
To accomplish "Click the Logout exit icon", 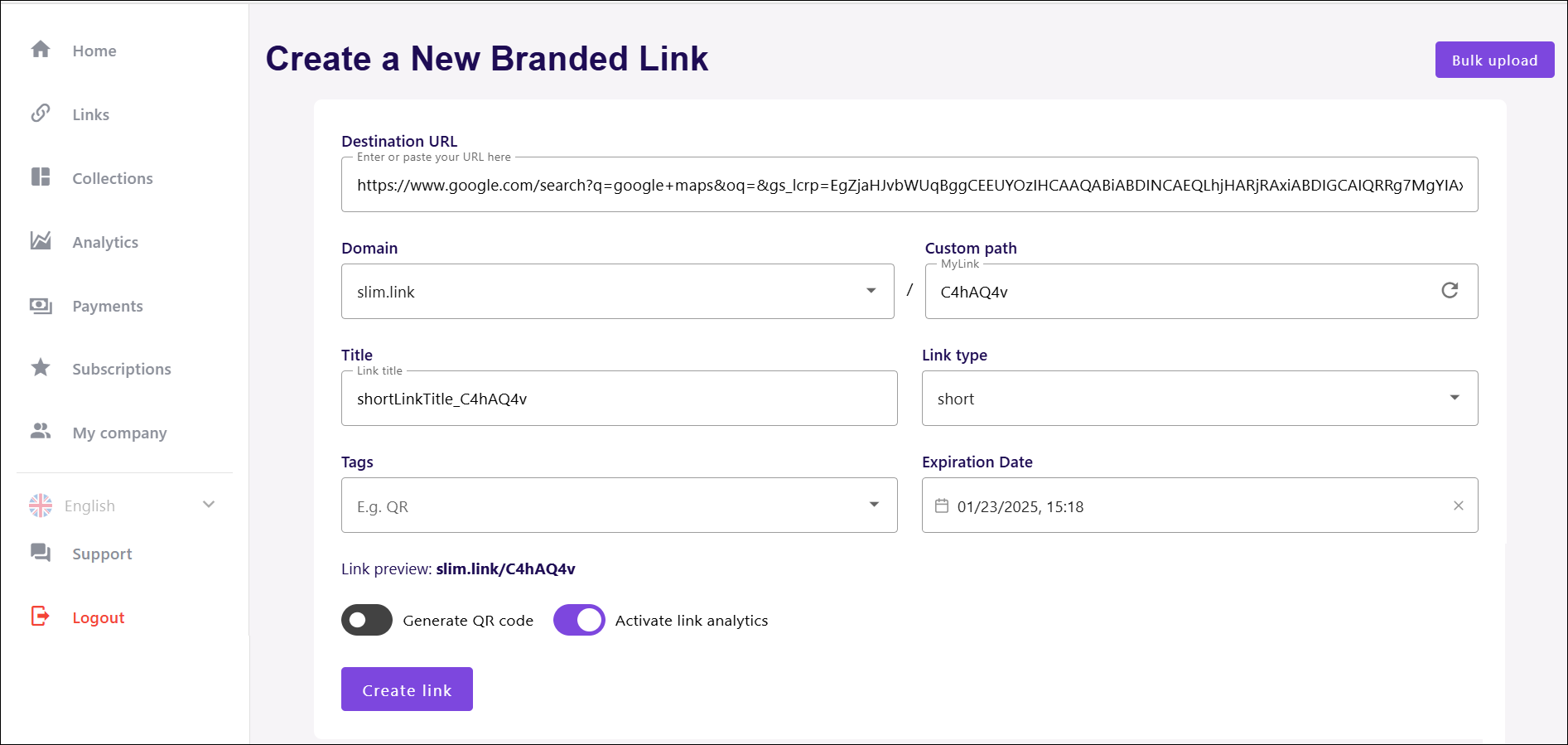I will tap(41, 617).
